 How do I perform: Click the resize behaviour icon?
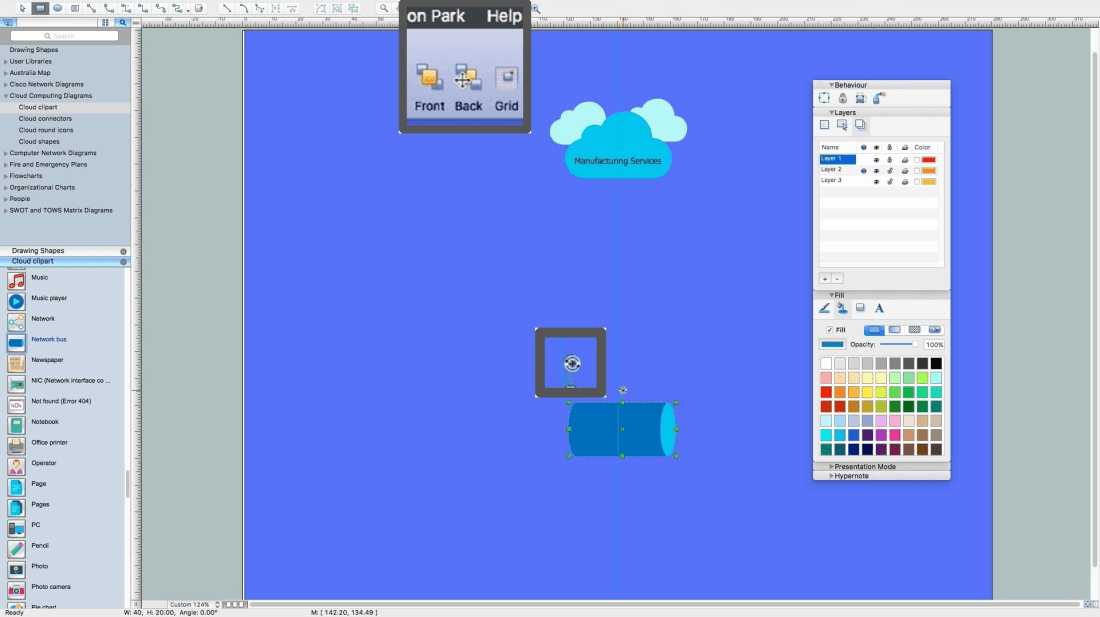[x=824, y=98]
